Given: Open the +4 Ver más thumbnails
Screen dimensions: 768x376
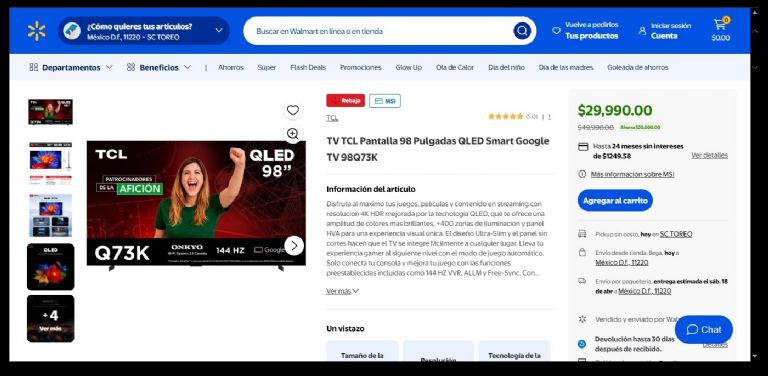Looking at the screenshot, I should tap(50, 318).
